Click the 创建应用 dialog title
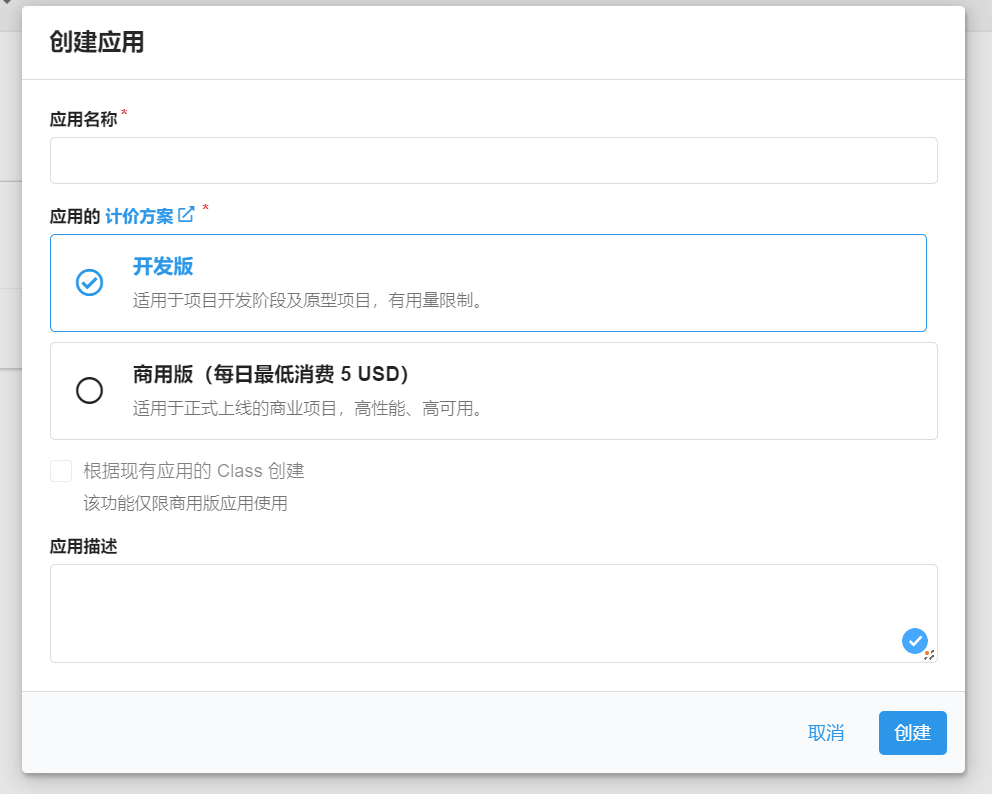The image size is (992, 794). [97, 42]
